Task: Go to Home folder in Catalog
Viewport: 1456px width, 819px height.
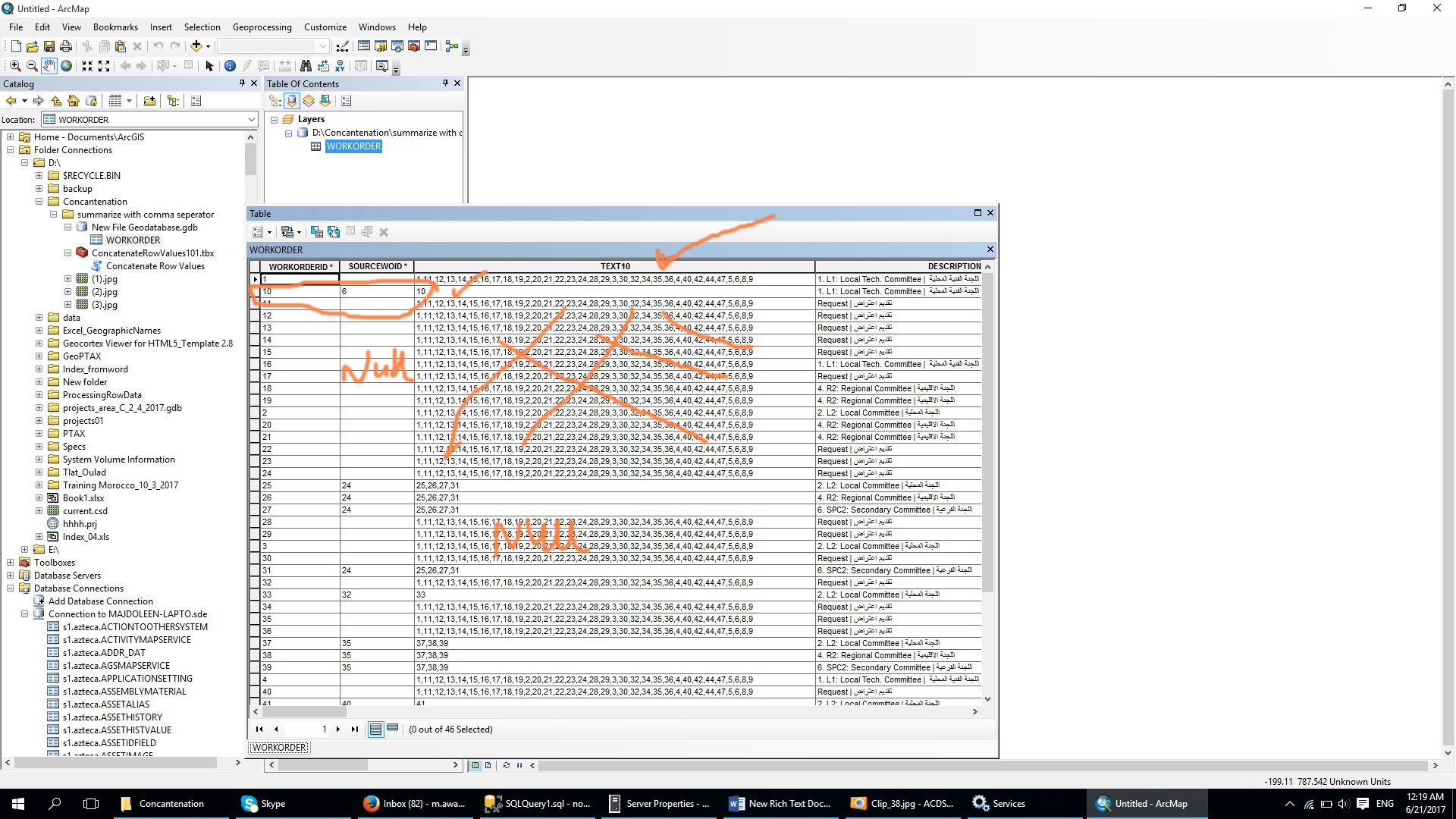Action: tap(74, 101)
